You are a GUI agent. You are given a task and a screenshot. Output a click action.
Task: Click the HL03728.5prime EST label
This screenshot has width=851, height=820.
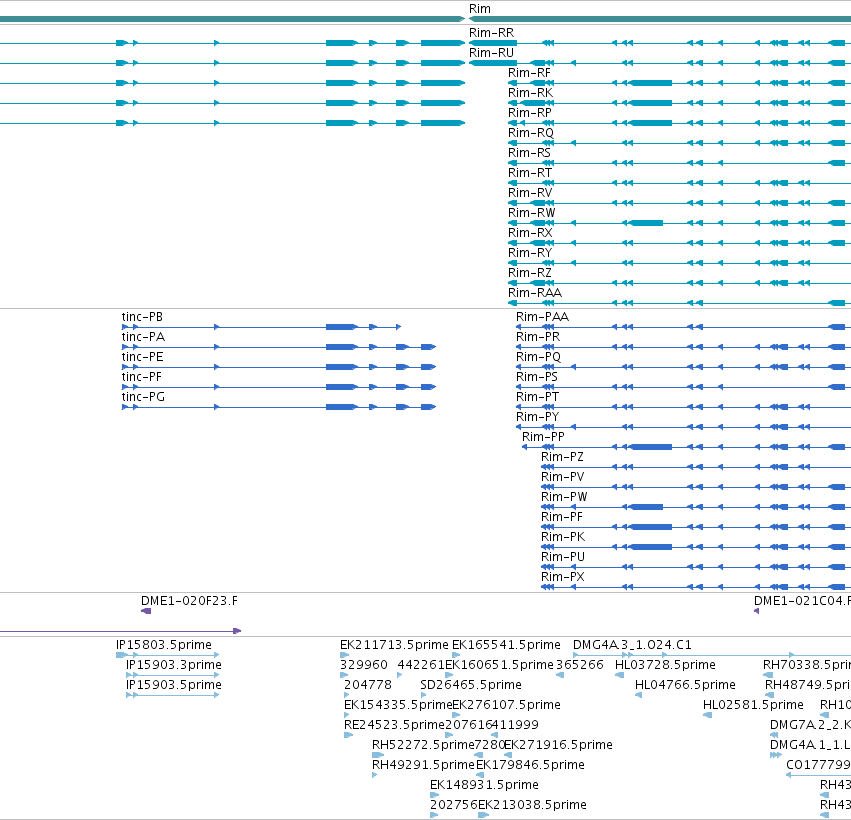(x=665, y=665)
